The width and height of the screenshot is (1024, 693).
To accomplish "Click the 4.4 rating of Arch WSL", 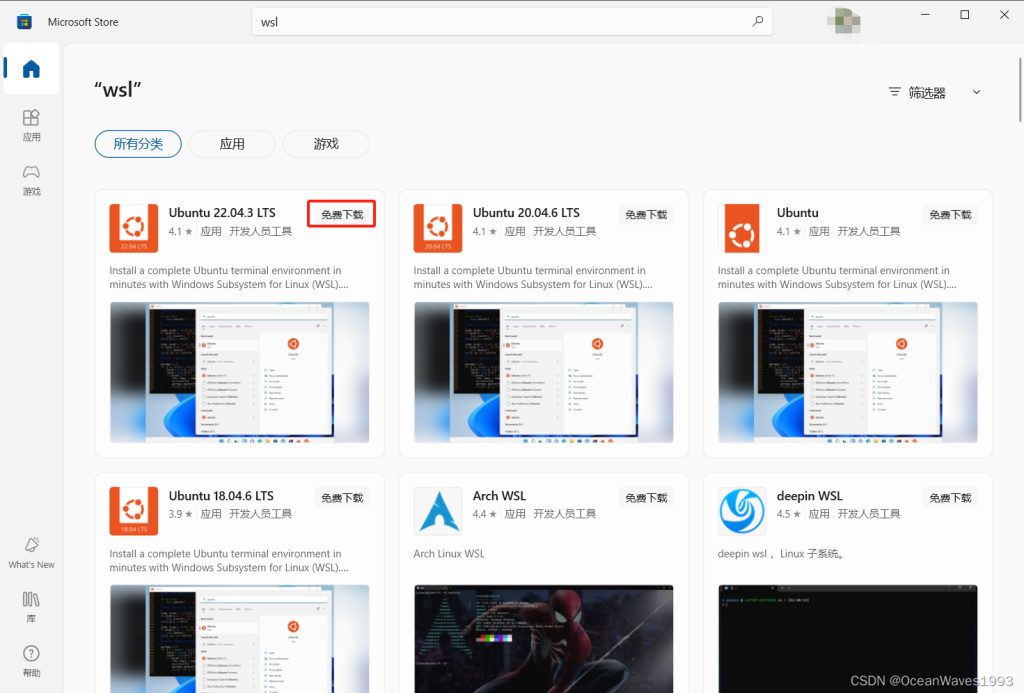I will [x=484, y=514].
